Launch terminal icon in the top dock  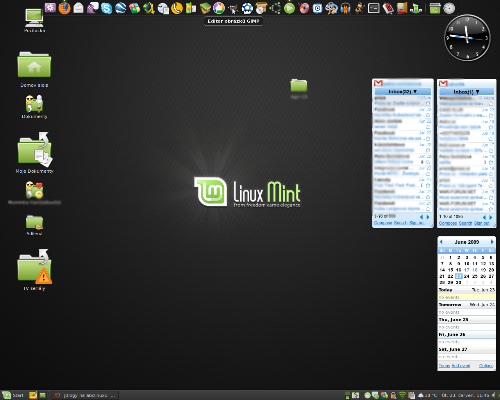tap(374, 8)
